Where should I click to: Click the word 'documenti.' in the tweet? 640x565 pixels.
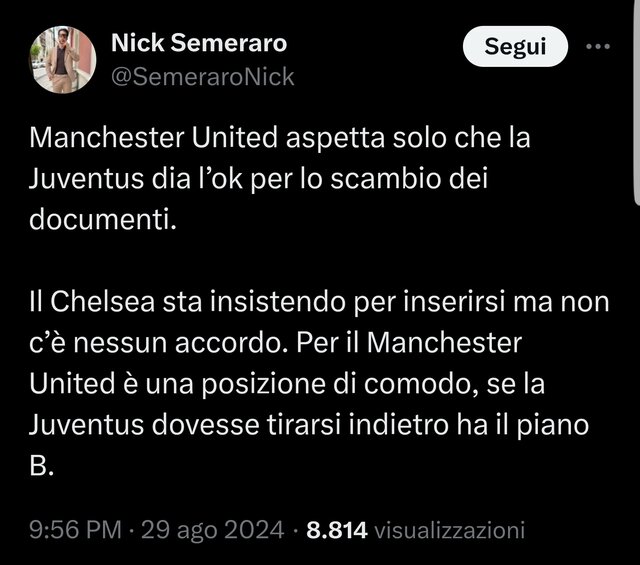(103, 220)
